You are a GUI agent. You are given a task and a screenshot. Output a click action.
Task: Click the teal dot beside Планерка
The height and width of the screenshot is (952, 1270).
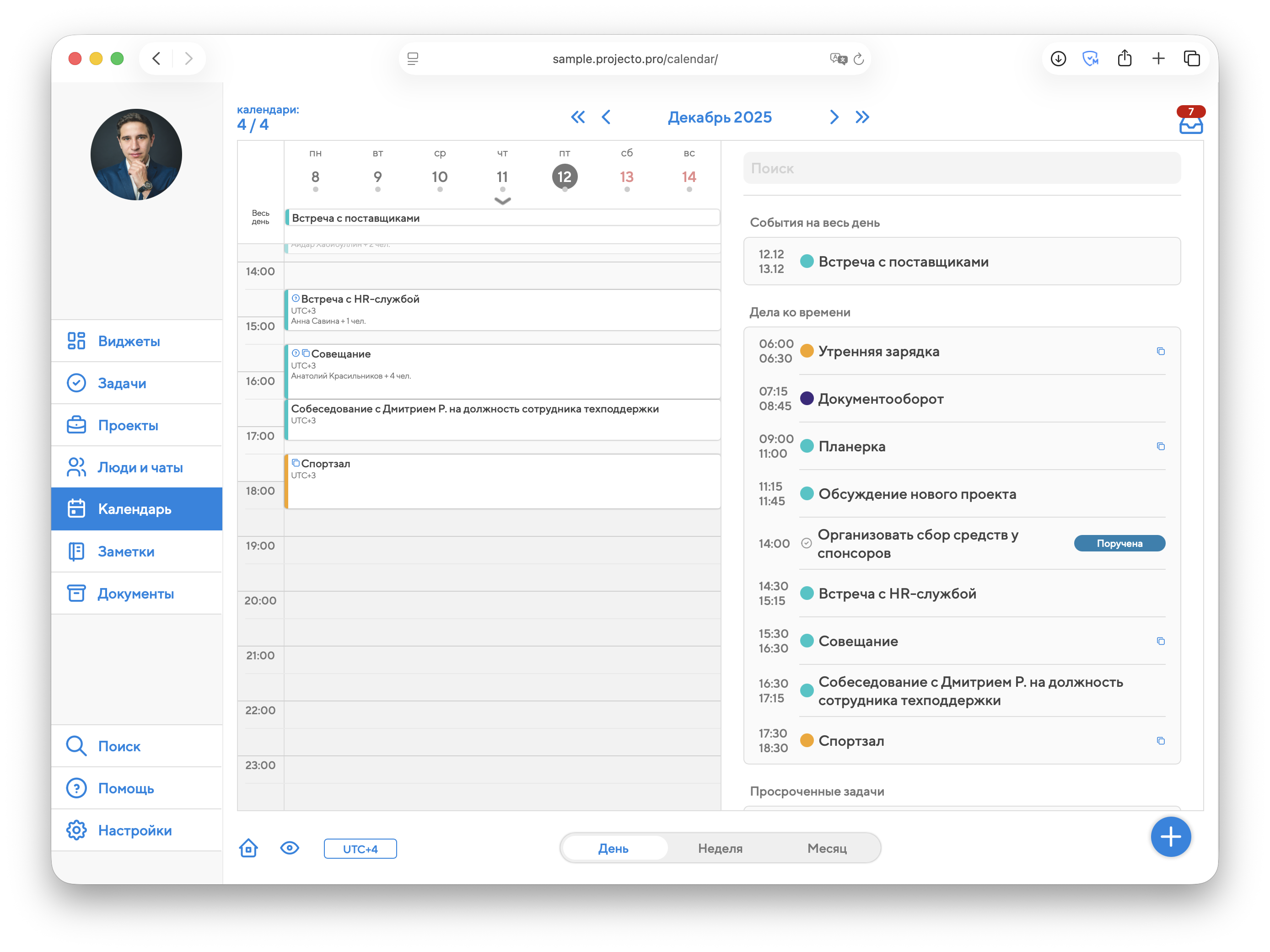[x=807, y=446]
